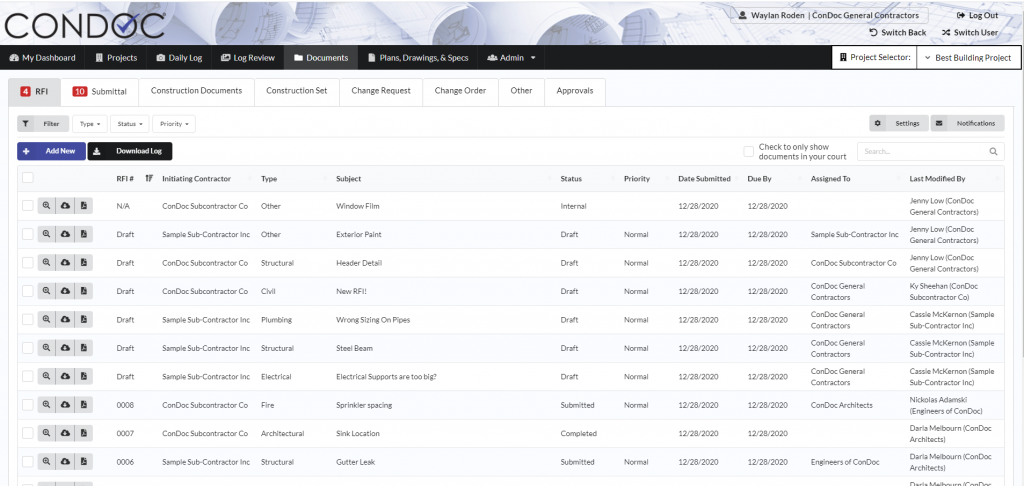Expand the Admin menu dropdown
This screenshot has width=1024, height=486.
pos(511,57)
